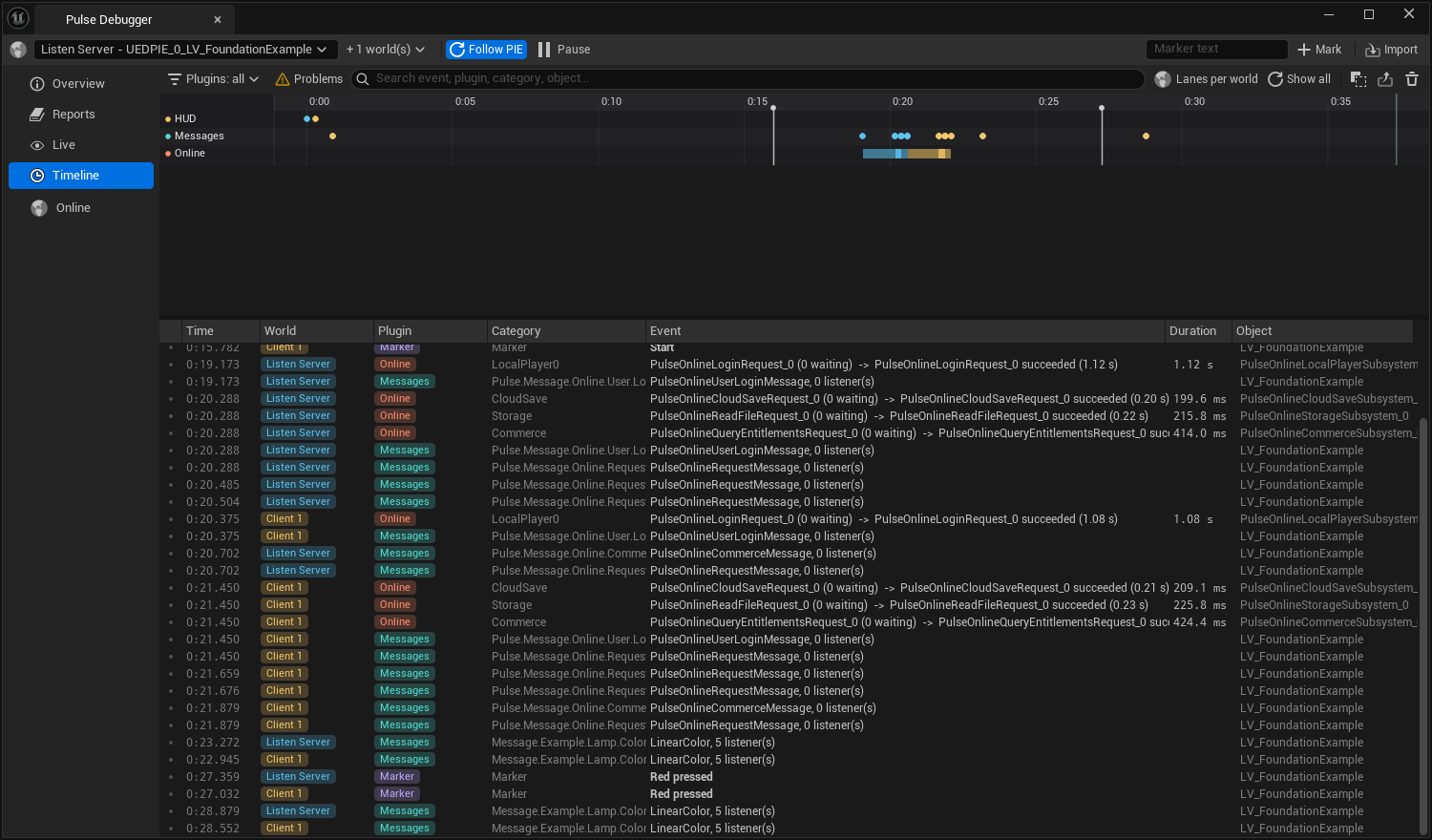1432x840 pixels.
Task: Expand the +1 world(s) dropdown
Action: (385, 50)
